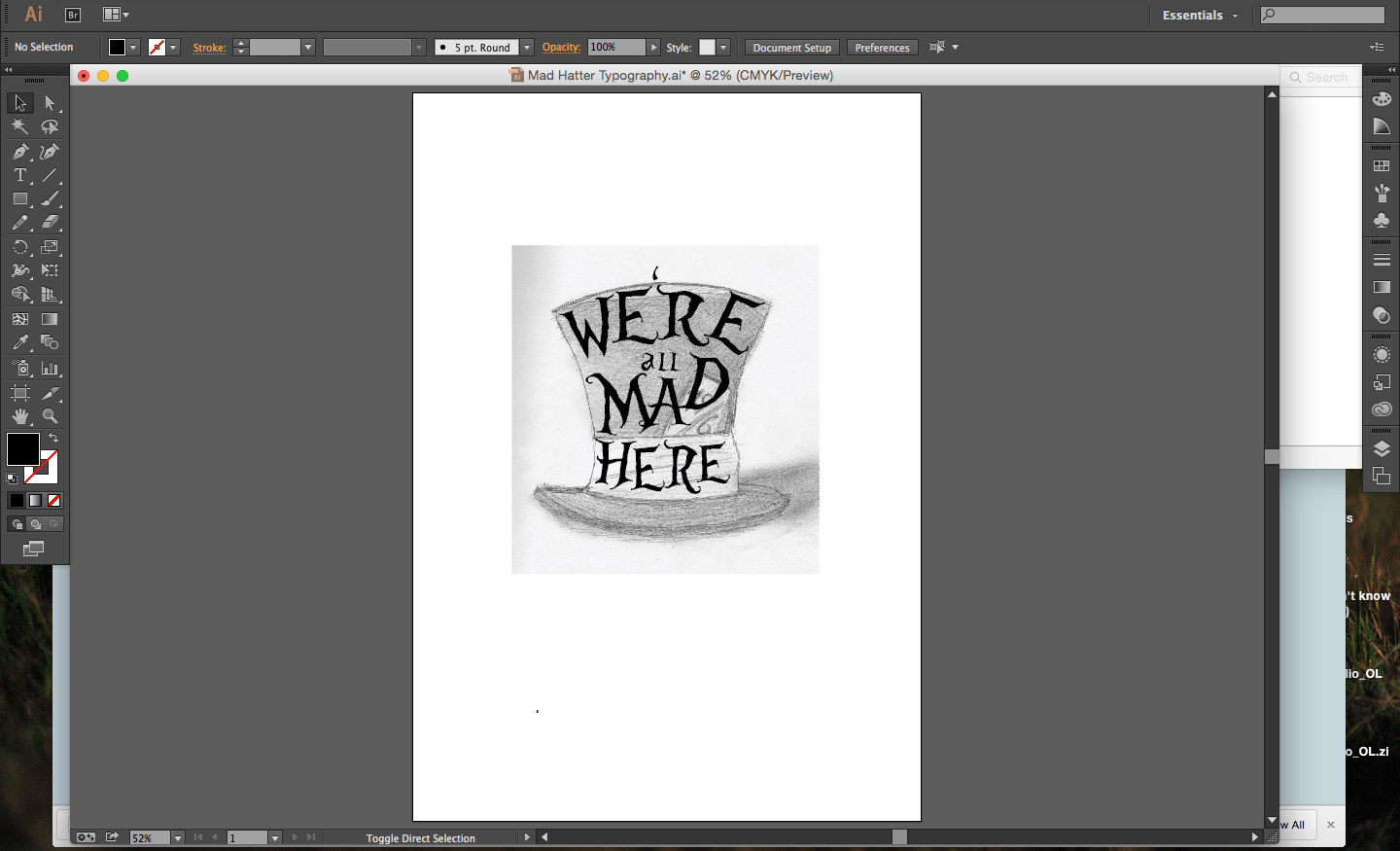Open the Brushes panel

click(1382, 194)
